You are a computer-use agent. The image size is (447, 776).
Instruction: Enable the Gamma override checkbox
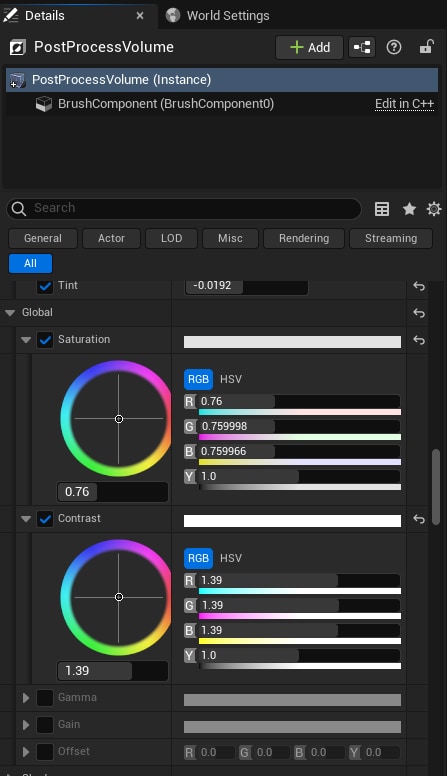coord(45,698)
